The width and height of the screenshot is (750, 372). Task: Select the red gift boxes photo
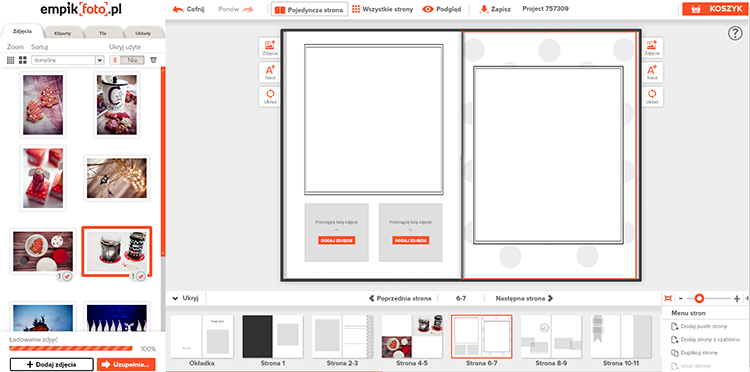coord(43,178)
